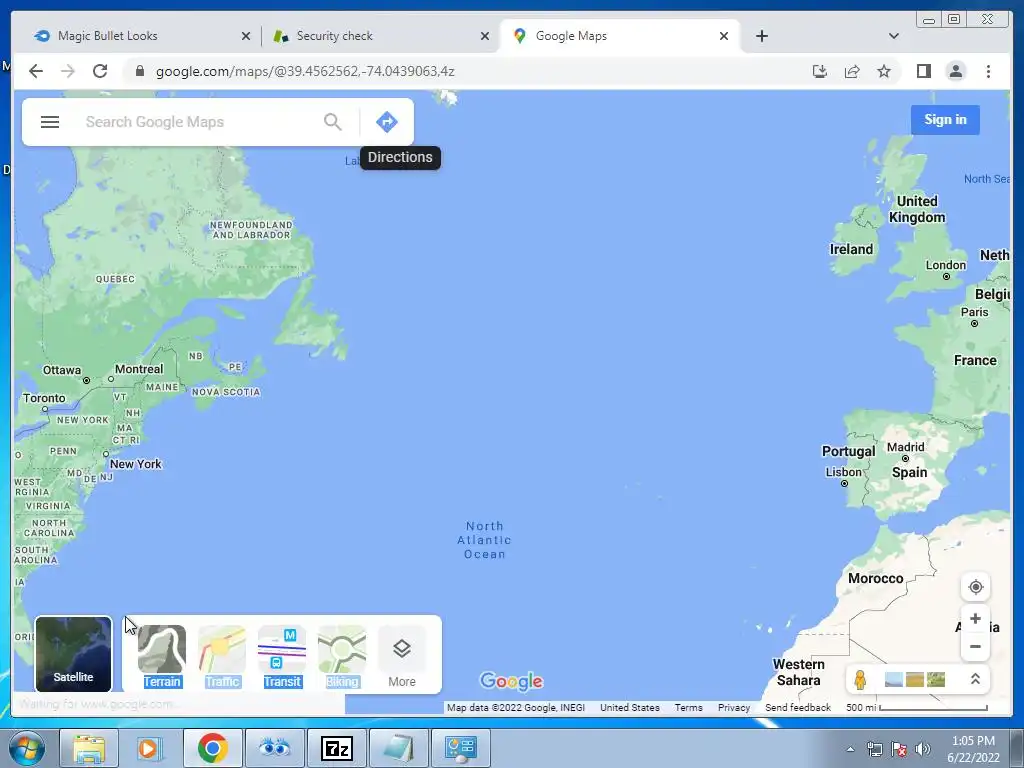Select the Google Maps tab
1024x768 pixels.
619,36
